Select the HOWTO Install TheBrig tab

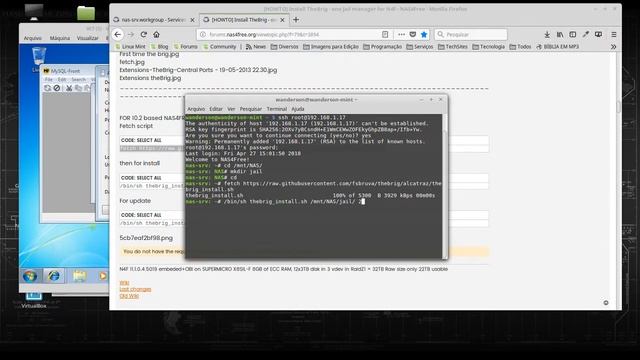(x=244, y=20)
